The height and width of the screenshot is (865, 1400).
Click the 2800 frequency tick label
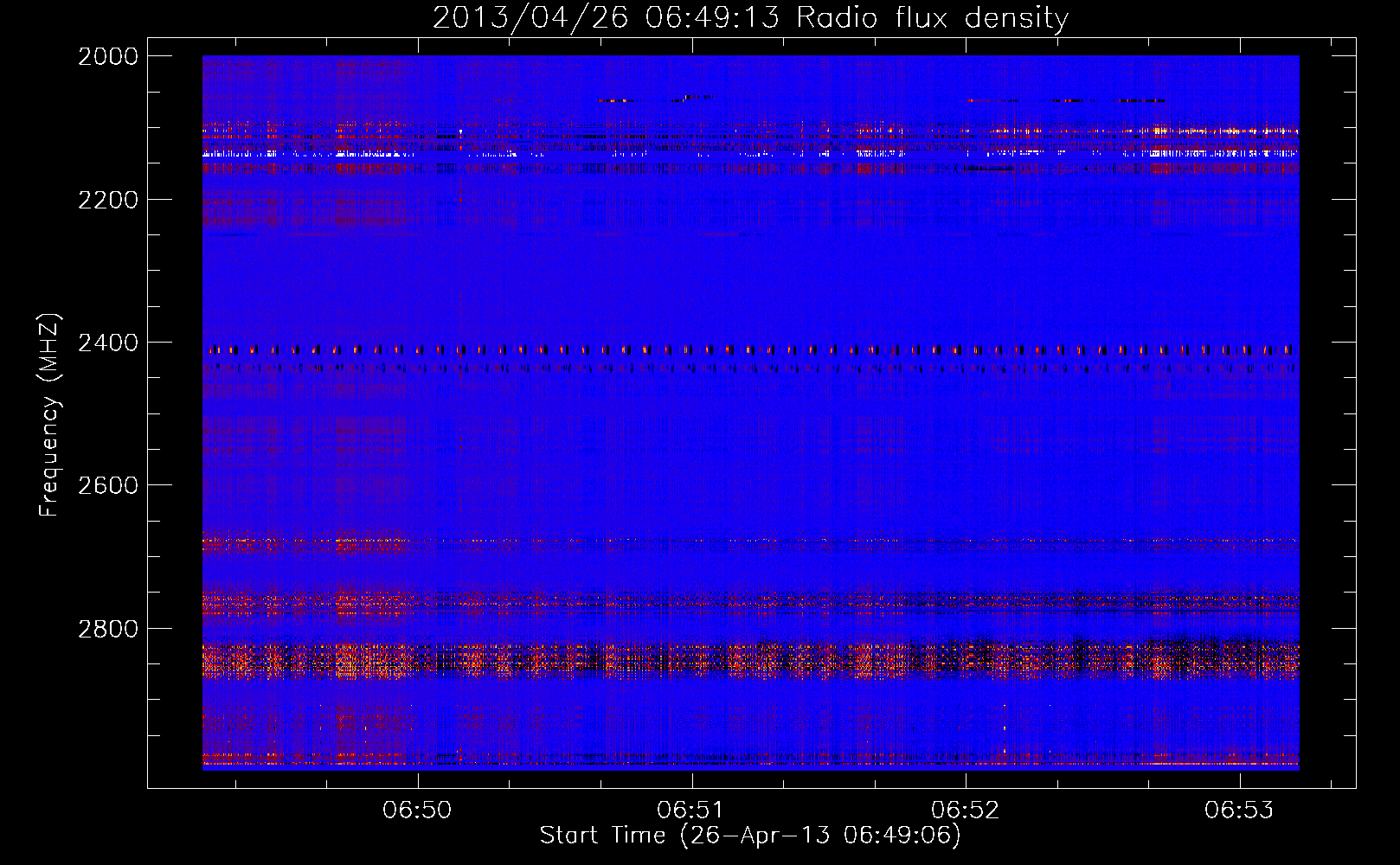click(x=108, y=629)
